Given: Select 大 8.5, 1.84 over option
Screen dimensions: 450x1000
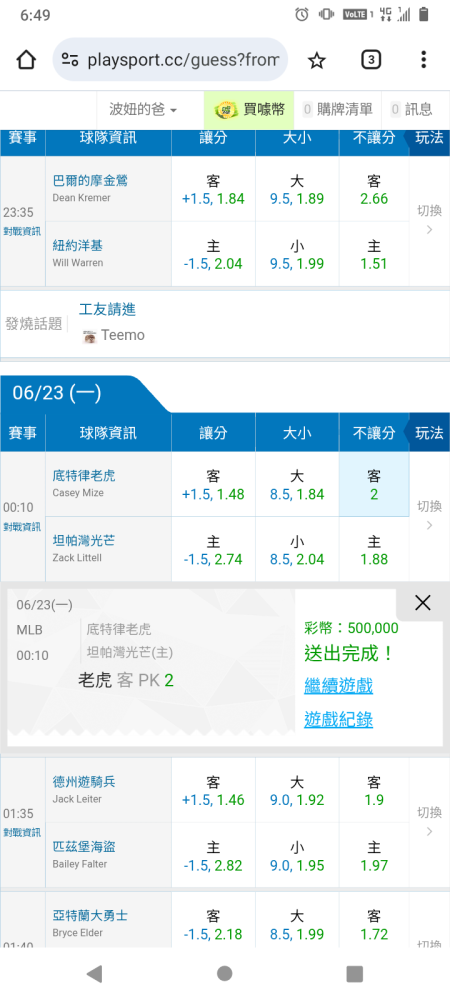Looking at the screenshot, I should (x=297, y=485).
